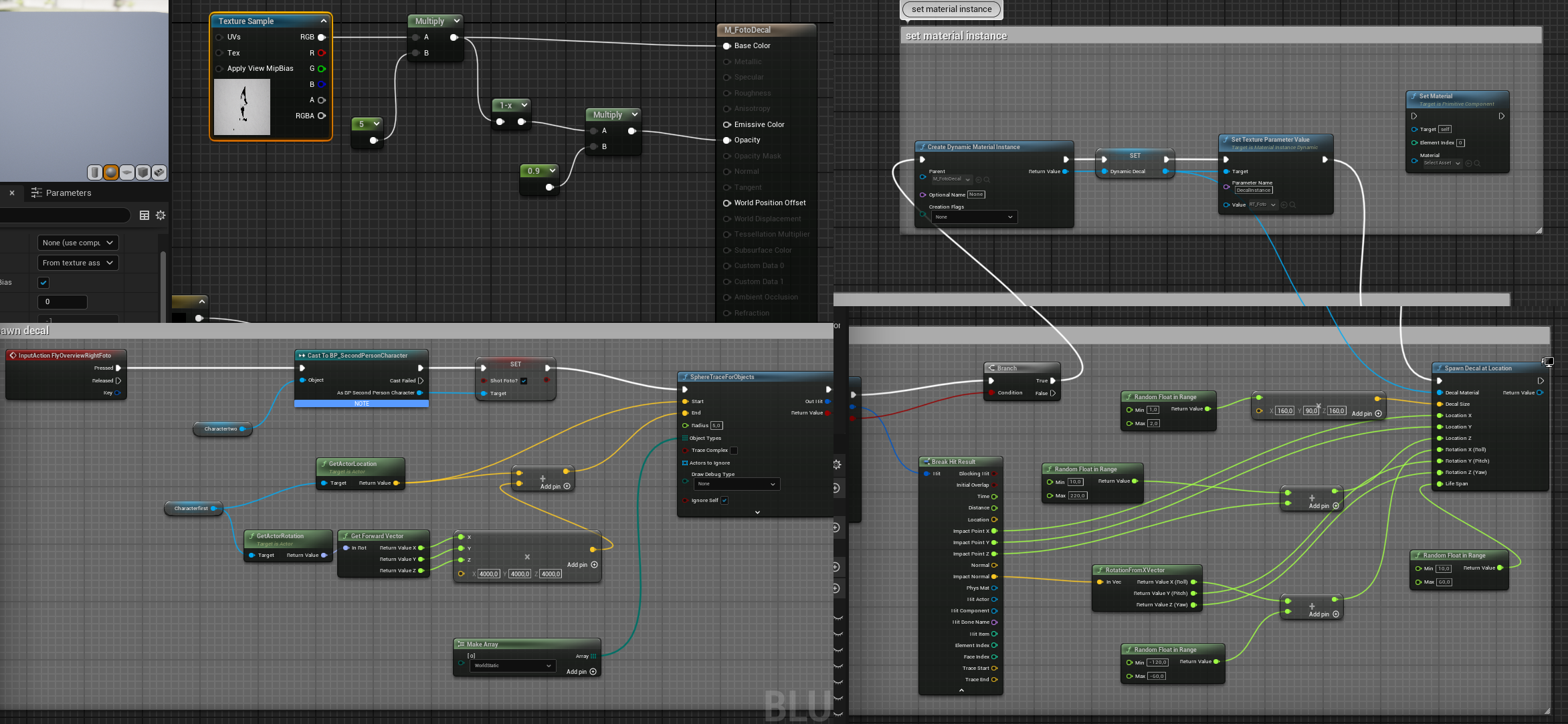Open details panel settings gear

161,215
